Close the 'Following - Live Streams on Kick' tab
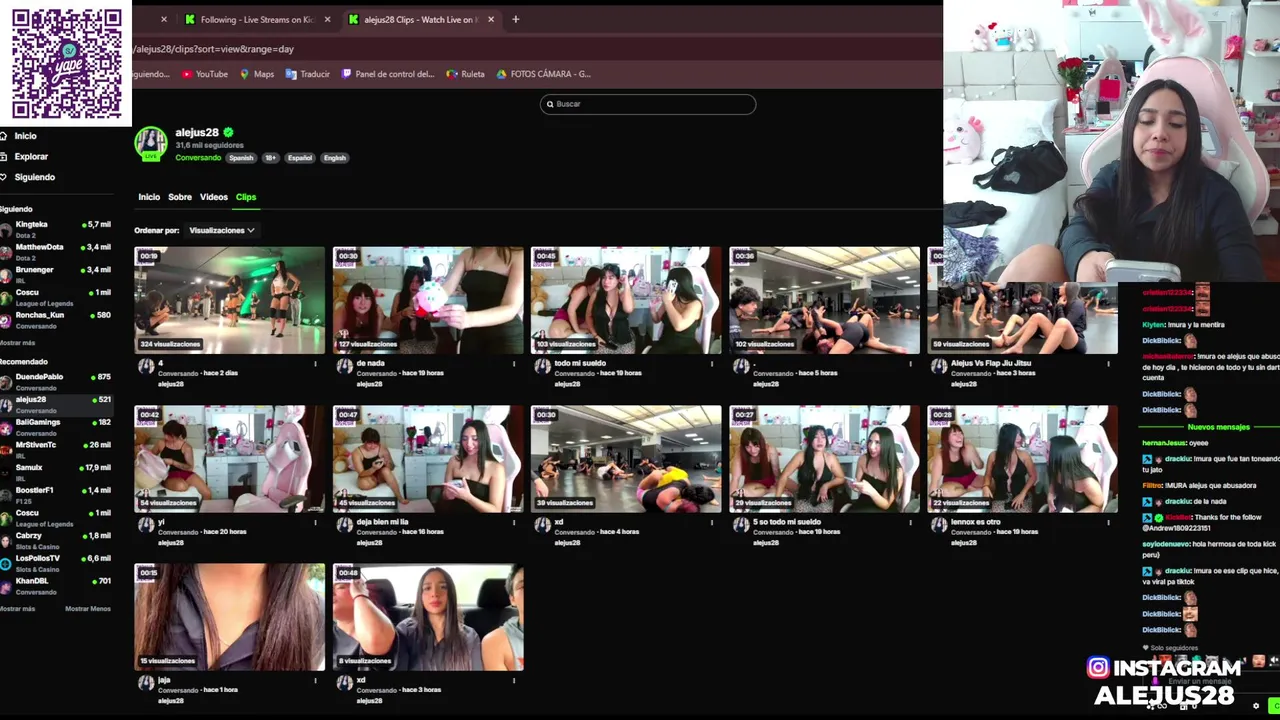Screen dimensions: 1280x720 (327, 19)
